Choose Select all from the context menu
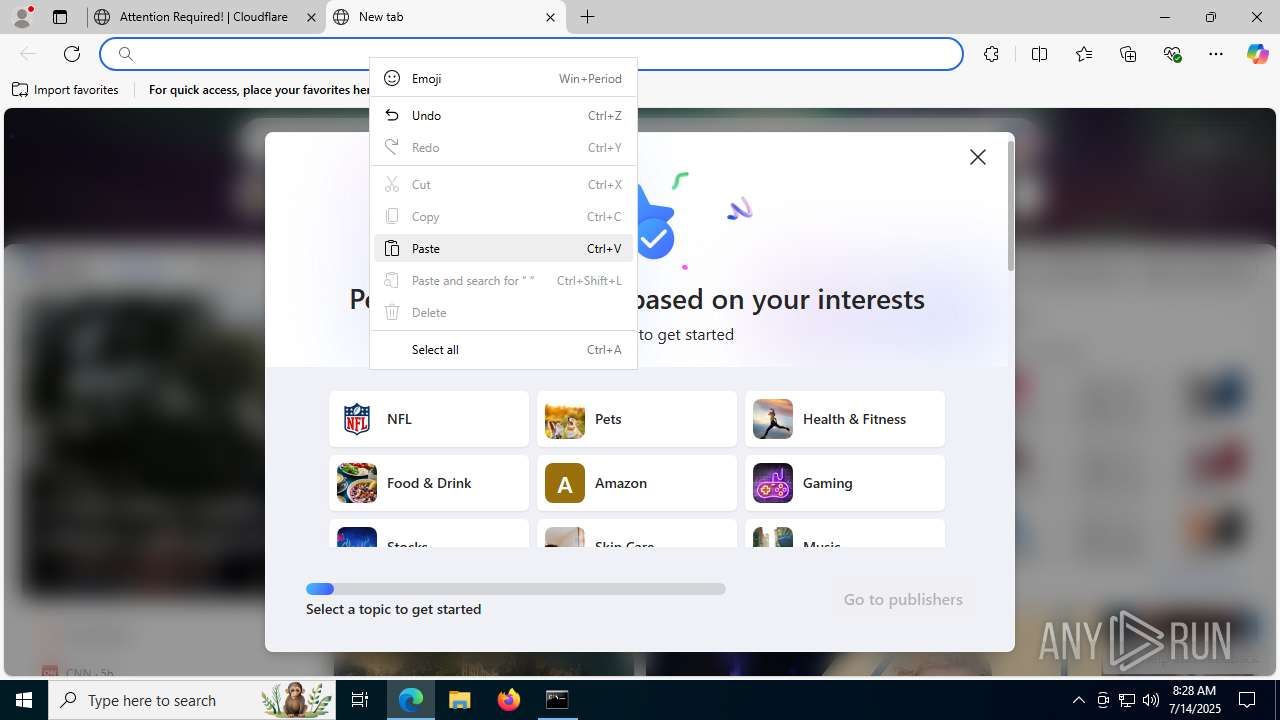This screenshot has width=1280, height=720. tap(503, 349)
